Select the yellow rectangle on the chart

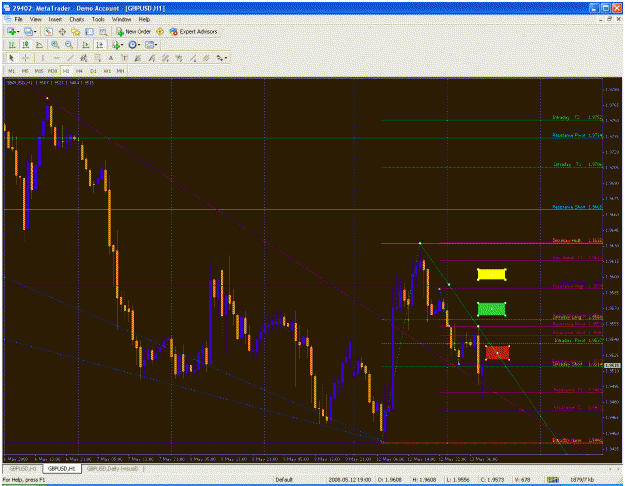(491, 274)
